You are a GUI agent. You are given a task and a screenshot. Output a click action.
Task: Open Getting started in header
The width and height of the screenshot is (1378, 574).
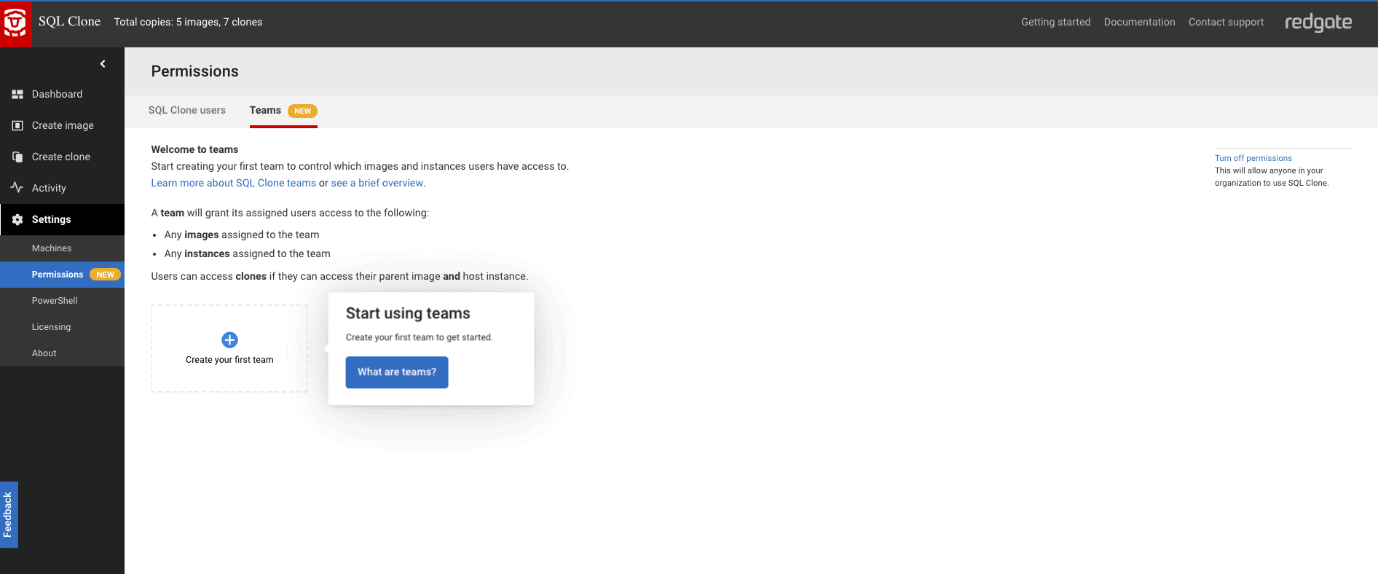[x=1056, y=22]
